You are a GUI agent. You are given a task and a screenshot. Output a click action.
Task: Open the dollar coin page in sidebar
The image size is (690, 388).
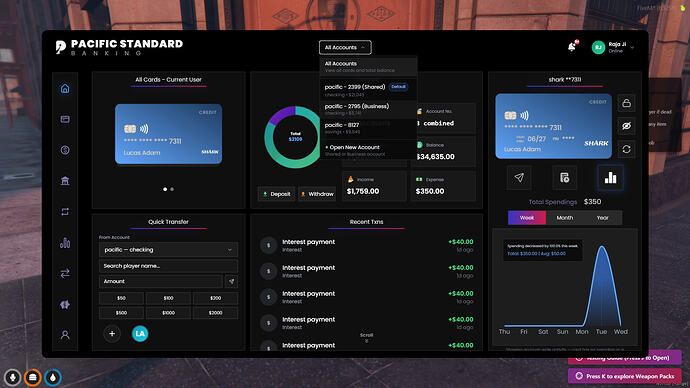[x=65, y=150]
